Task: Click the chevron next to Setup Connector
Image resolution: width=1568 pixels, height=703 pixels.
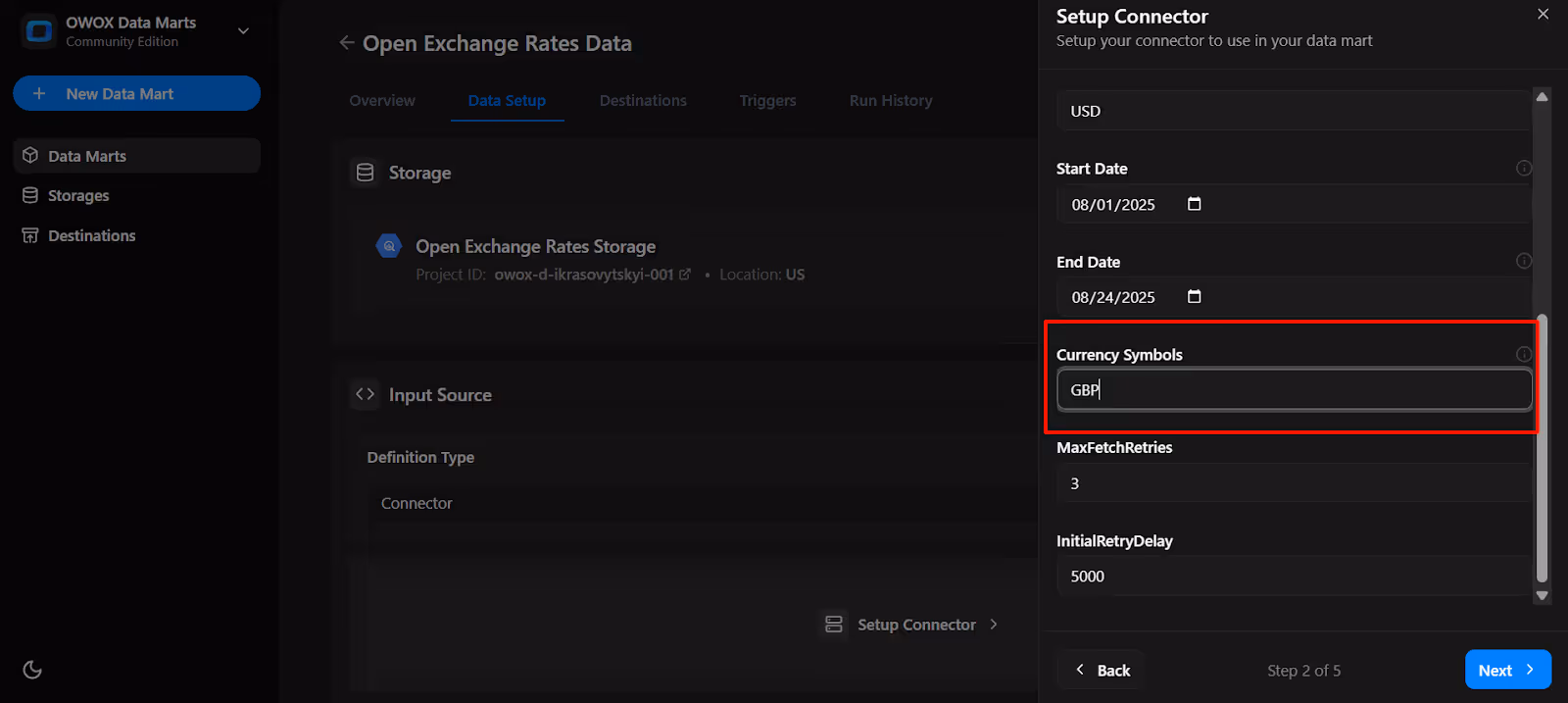Action: click(994, 625)
